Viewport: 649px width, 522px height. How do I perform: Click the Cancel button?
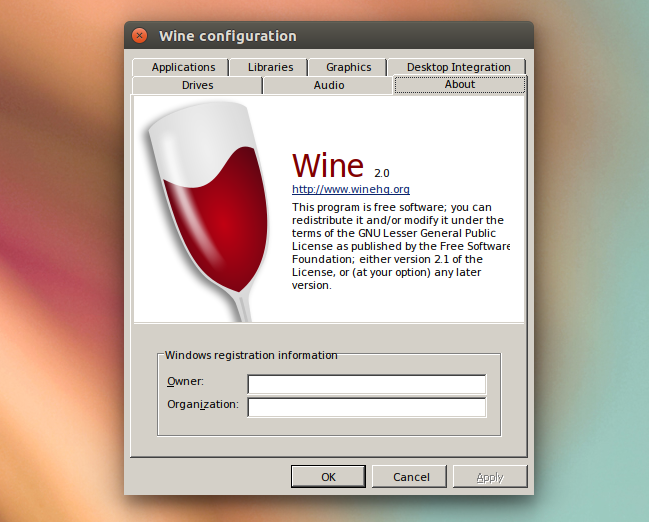click(x=411, y=477)
